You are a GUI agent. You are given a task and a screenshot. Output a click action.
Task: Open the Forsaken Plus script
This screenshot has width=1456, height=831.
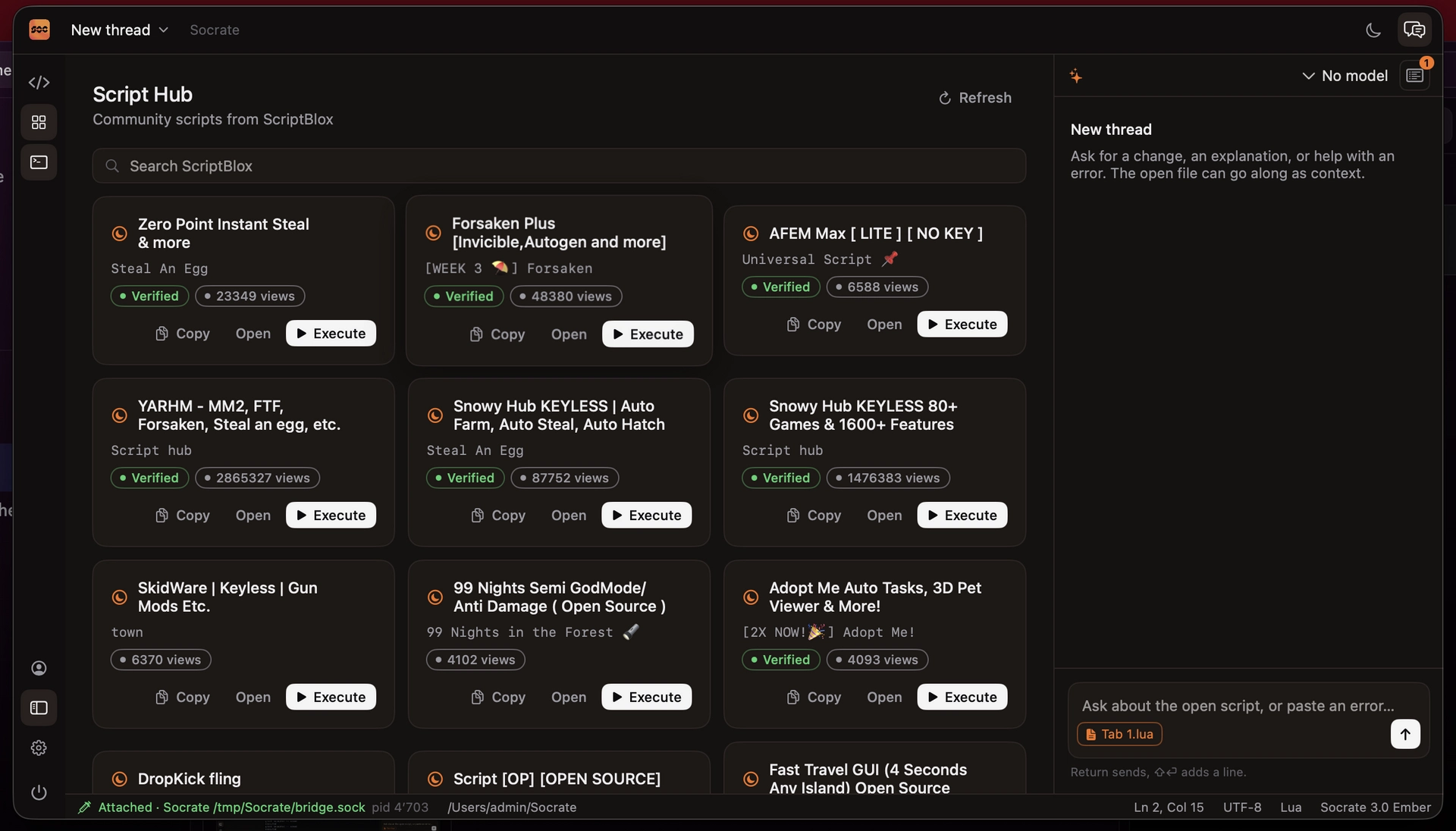pos(569,334)
